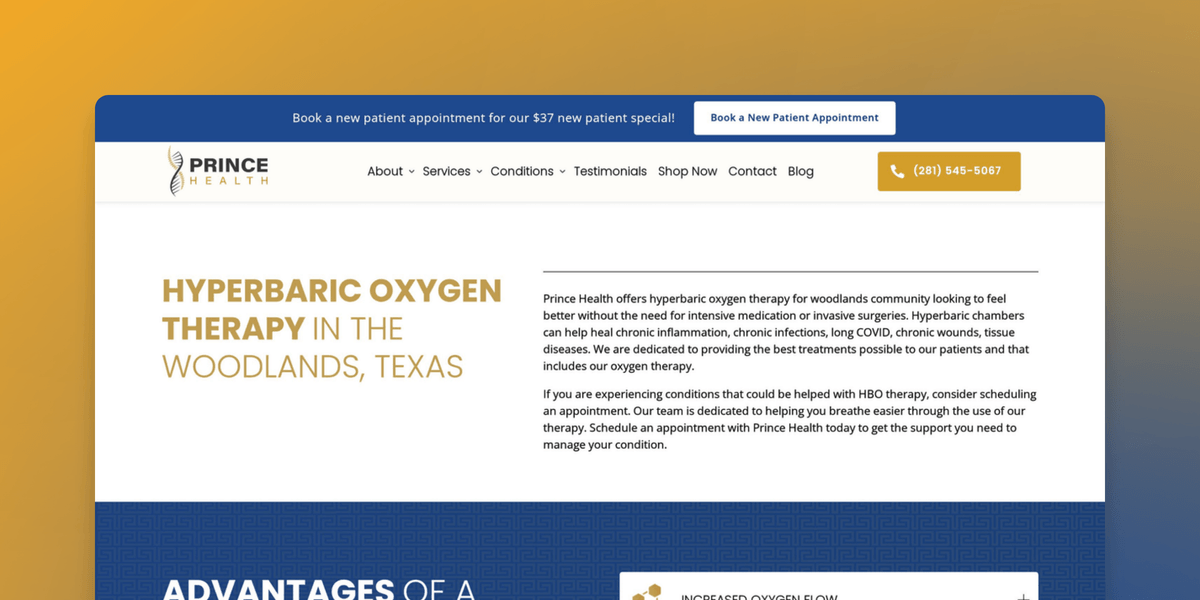Expand the Conditions dropdown chevron

(x=562, y=171)
